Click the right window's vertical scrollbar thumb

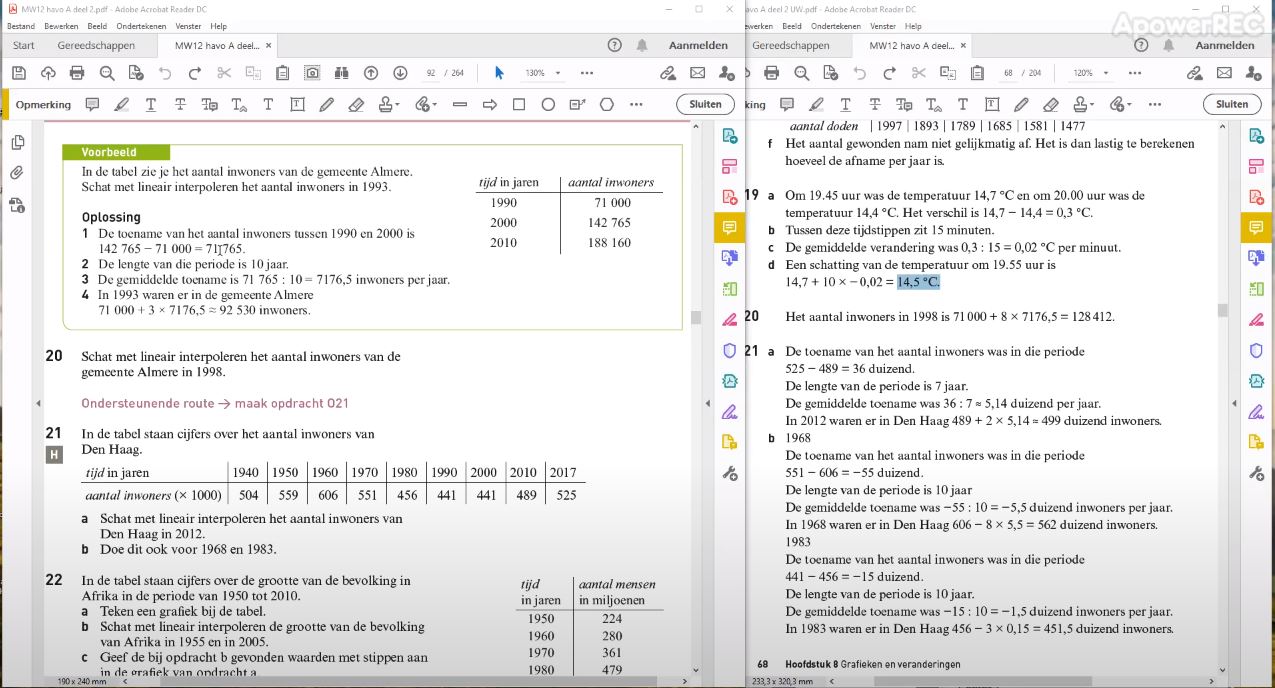point(1222,310)
